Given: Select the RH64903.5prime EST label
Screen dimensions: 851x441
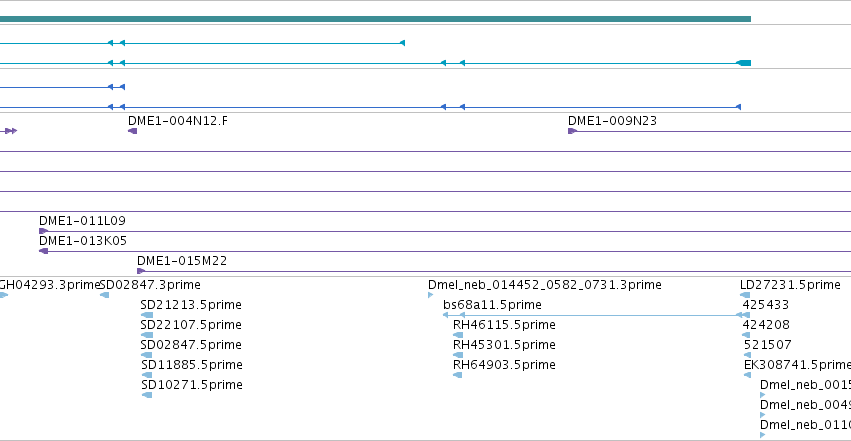Looking at the screenshot, I should click(504, 365).
